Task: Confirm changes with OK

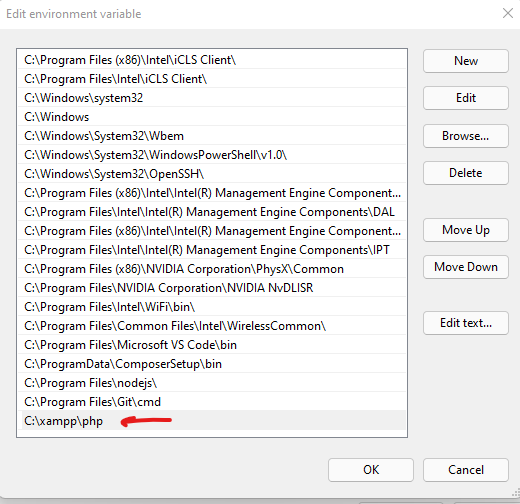Action: 371,470
